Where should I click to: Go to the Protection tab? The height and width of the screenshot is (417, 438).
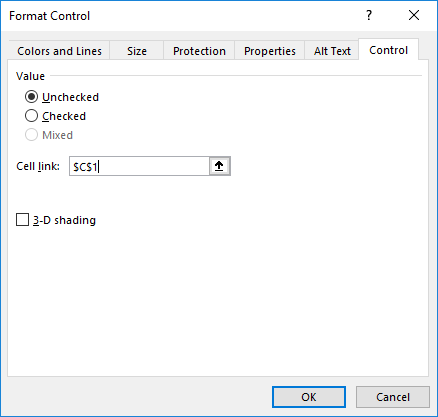click(199, 51)
